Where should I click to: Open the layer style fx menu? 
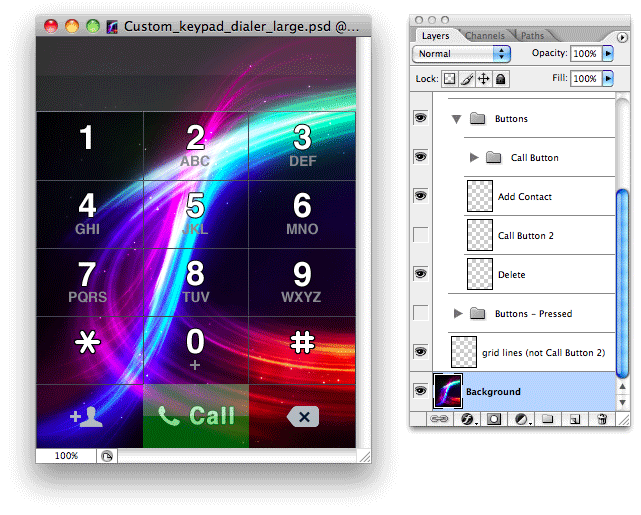[x=467, y=419]
